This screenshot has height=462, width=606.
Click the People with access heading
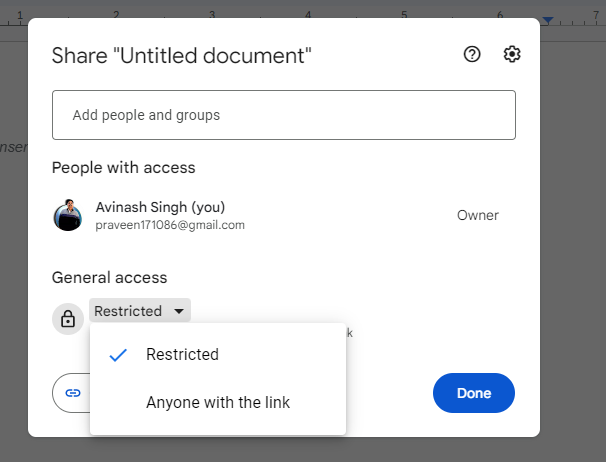[124, 168]
